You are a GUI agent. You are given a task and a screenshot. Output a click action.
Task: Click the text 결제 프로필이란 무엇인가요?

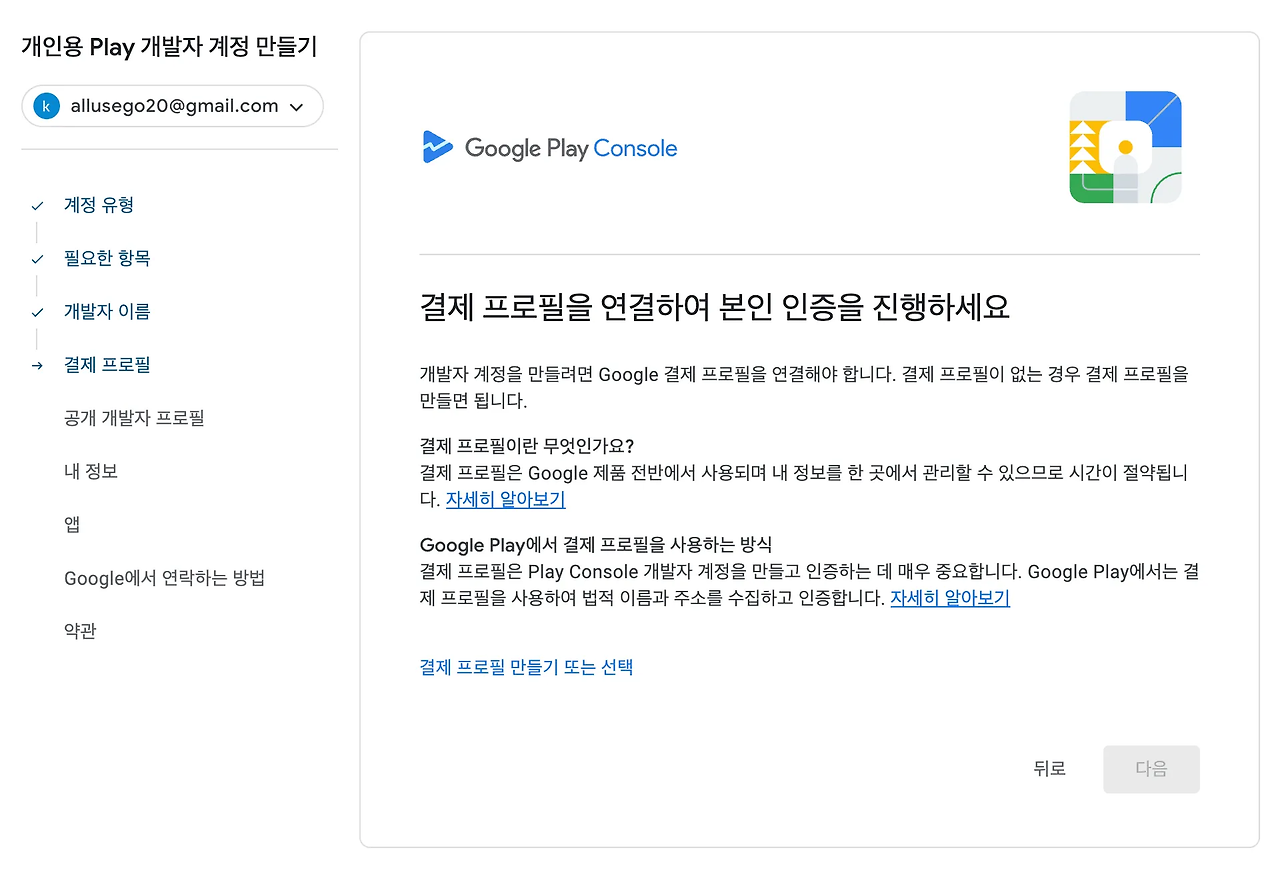[x=527, y=445]
